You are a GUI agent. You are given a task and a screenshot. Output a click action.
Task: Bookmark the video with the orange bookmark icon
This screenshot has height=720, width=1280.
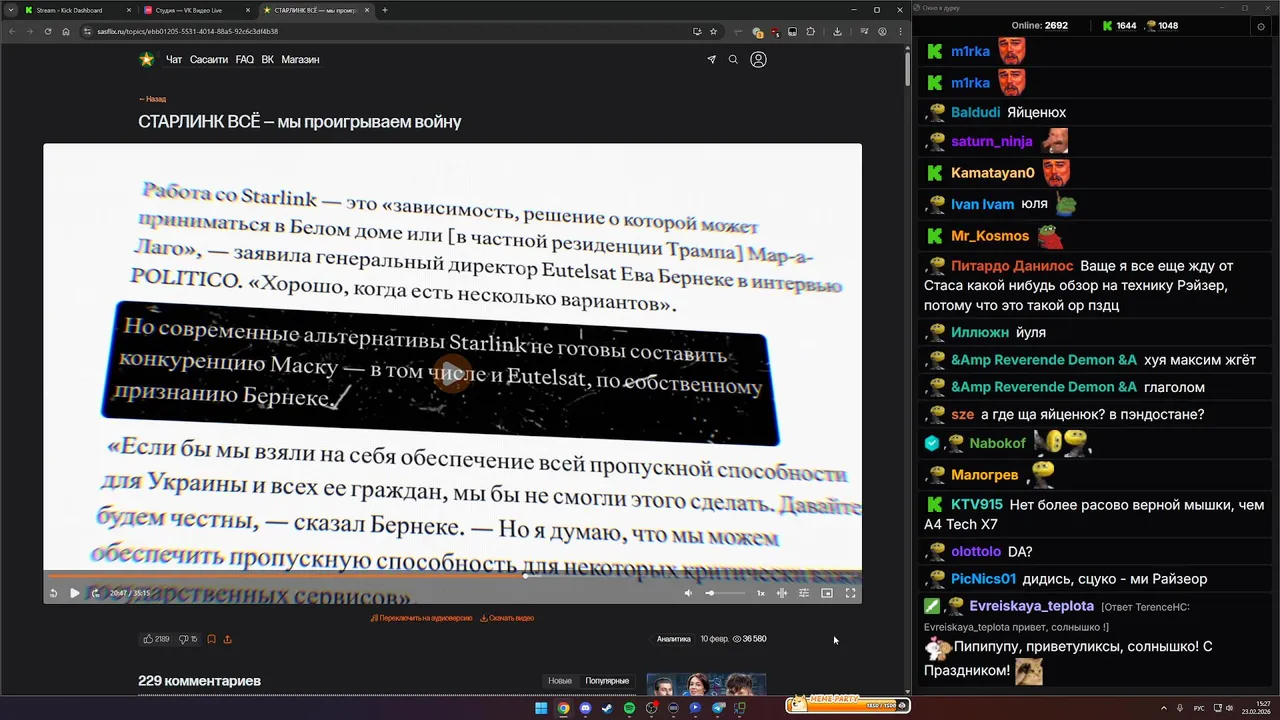[211, 639]
